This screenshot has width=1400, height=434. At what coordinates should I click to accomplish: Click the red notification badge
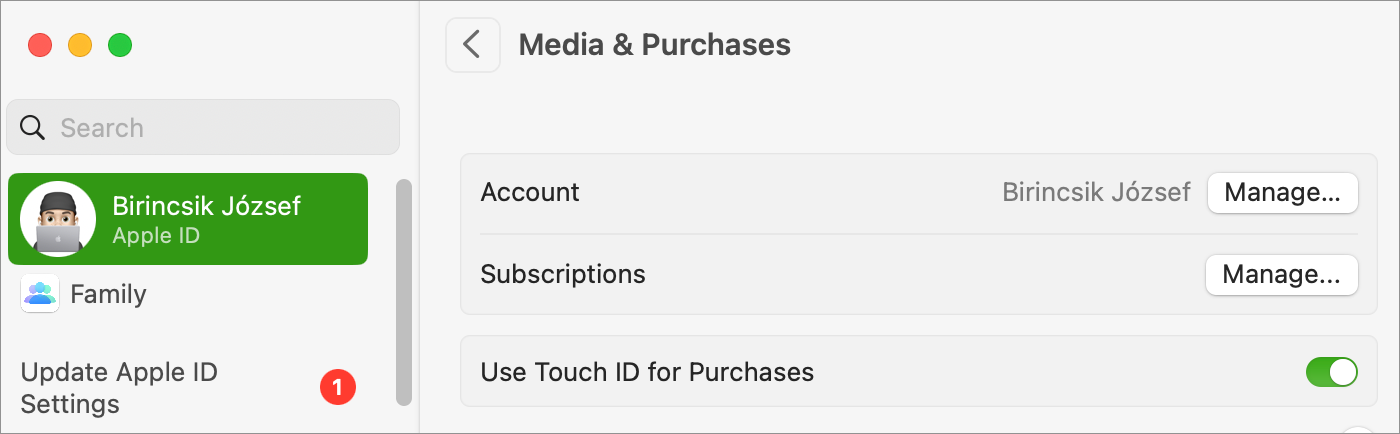pyautogui.click(x=337, y=387)
